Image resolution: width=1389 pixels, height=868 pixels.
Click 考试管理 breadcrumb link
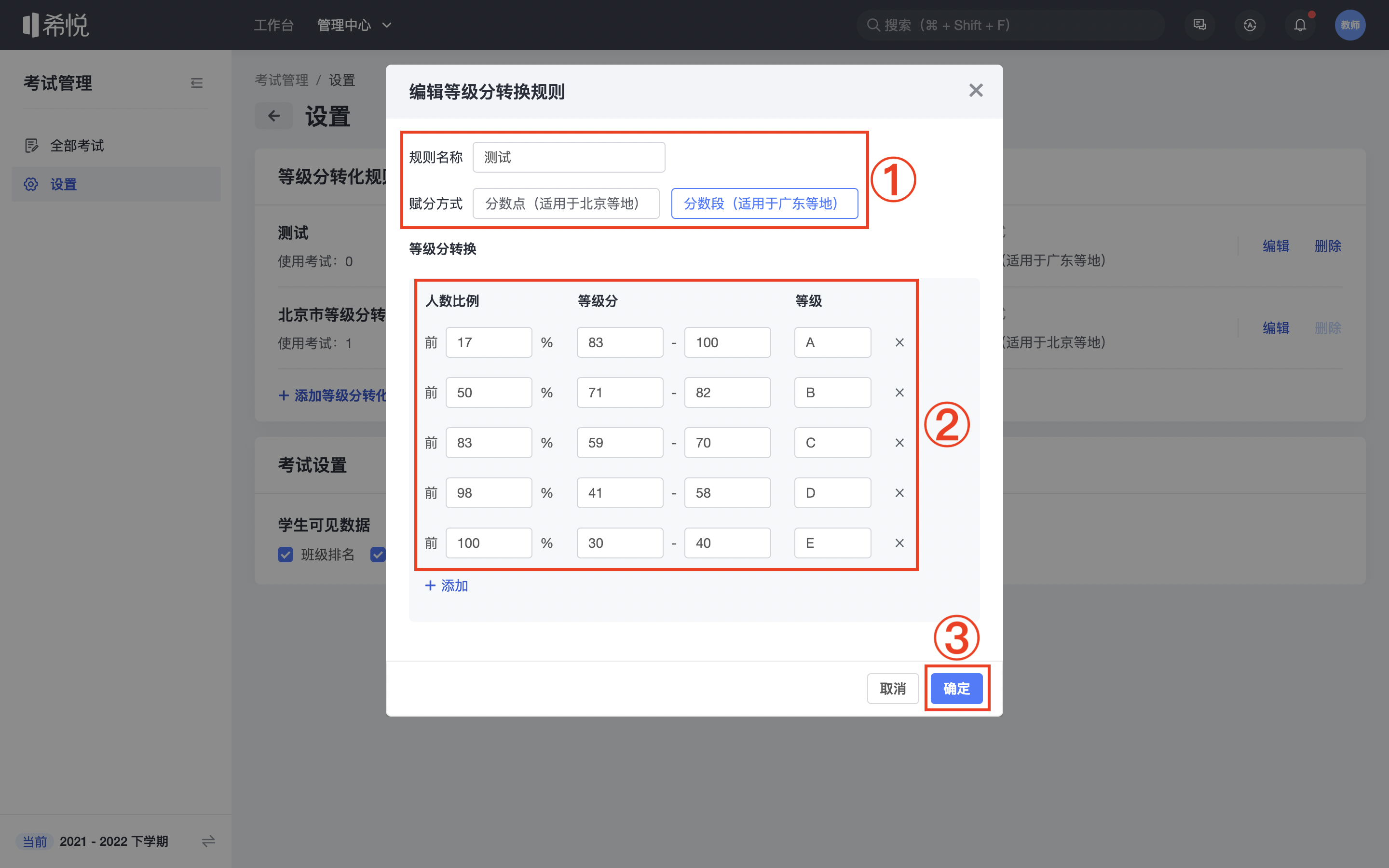pyautogui.click(x=281, y=81)
